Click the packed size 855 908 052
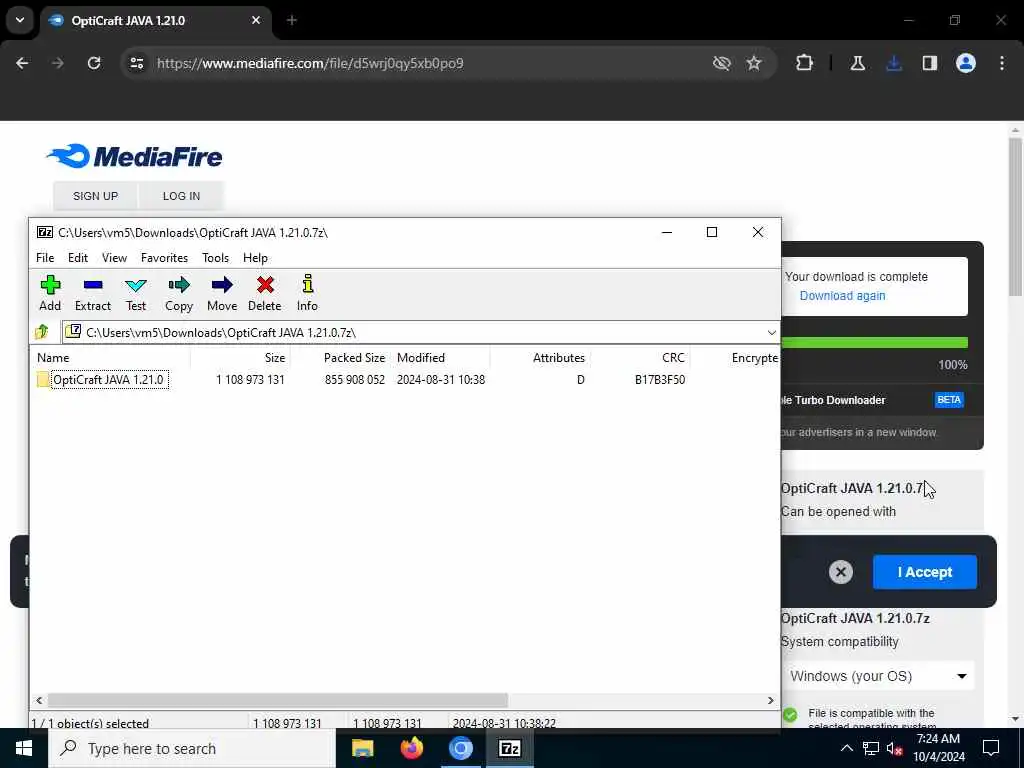Image resolution: width=1024 pixels, height=768 pixels. 355,380
